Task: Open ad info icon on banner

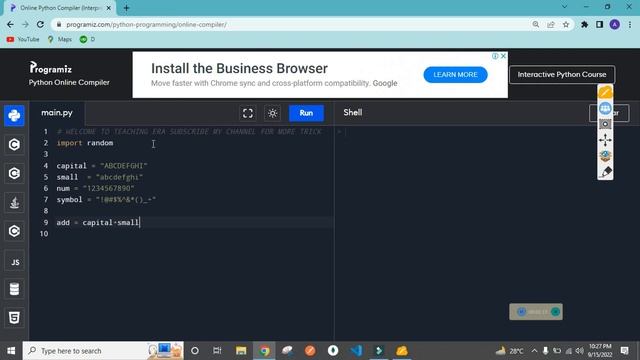Action: tap(495, 56)
